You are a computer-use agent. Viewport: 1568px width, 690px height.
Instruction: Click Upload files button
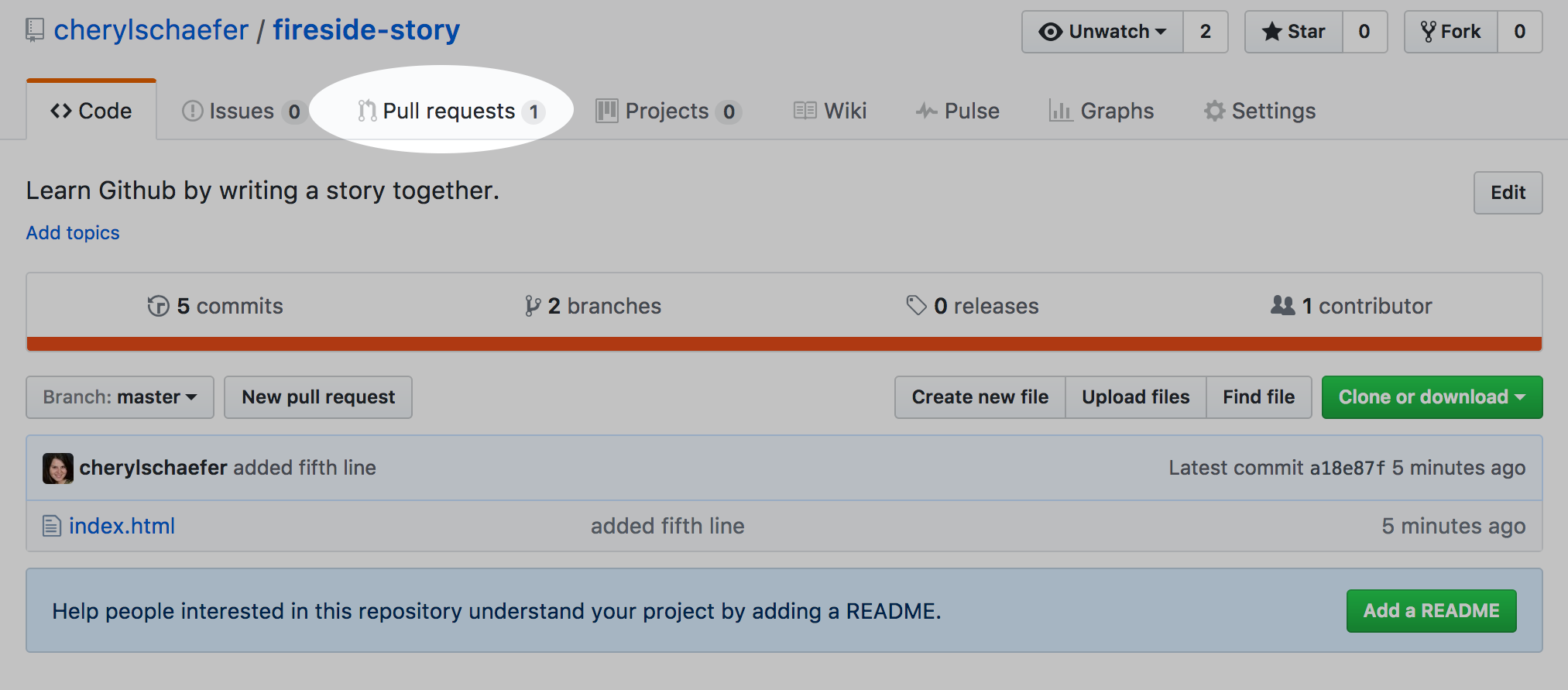[1136, 397]
